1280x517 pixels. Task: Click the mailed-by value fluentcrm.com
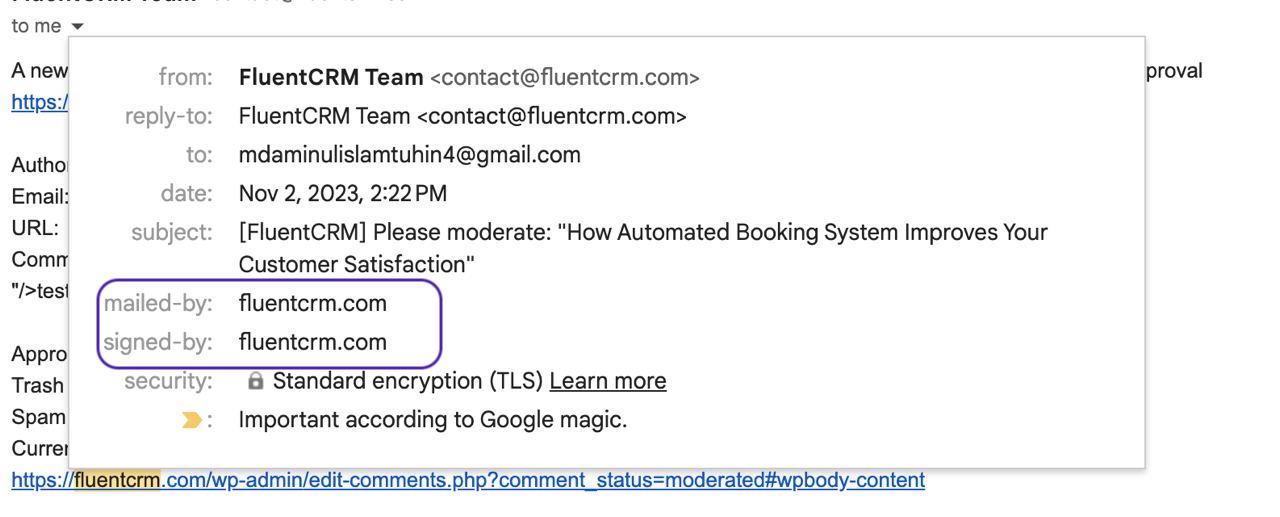point(312,303)
